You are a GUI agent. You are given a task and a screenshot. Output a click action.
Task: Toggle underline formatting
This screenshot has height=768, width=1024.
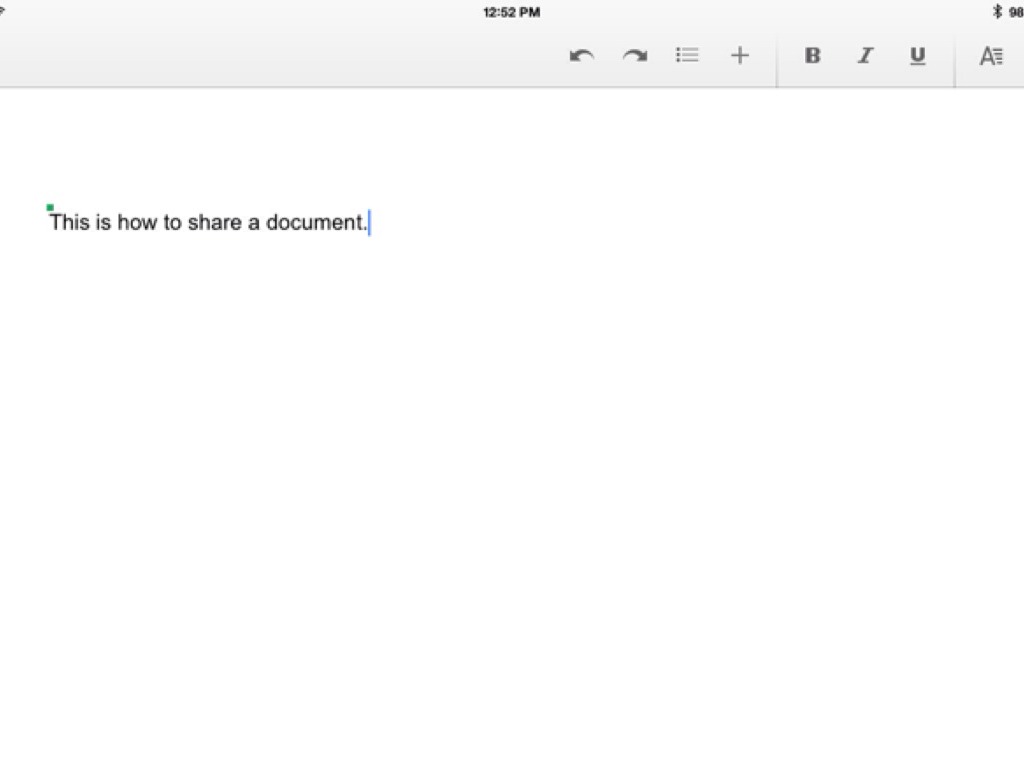[x=917, y=56]
